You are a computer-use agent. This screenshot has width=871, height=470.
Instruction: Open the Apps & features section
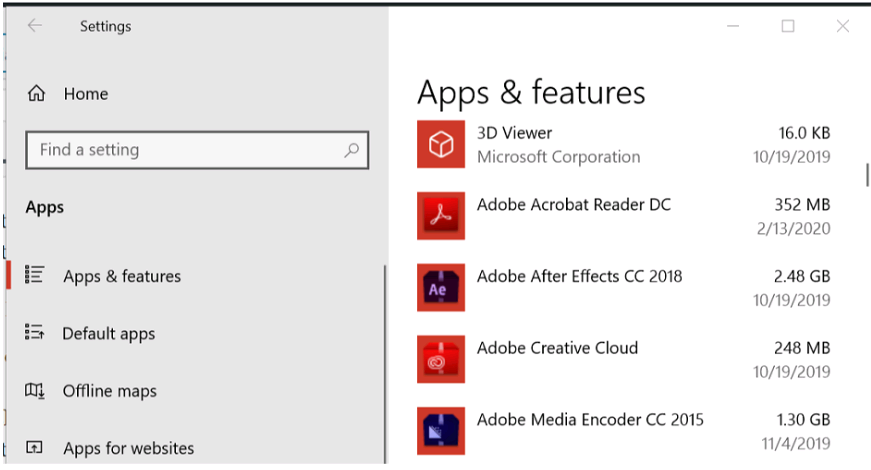click(122, 276)
